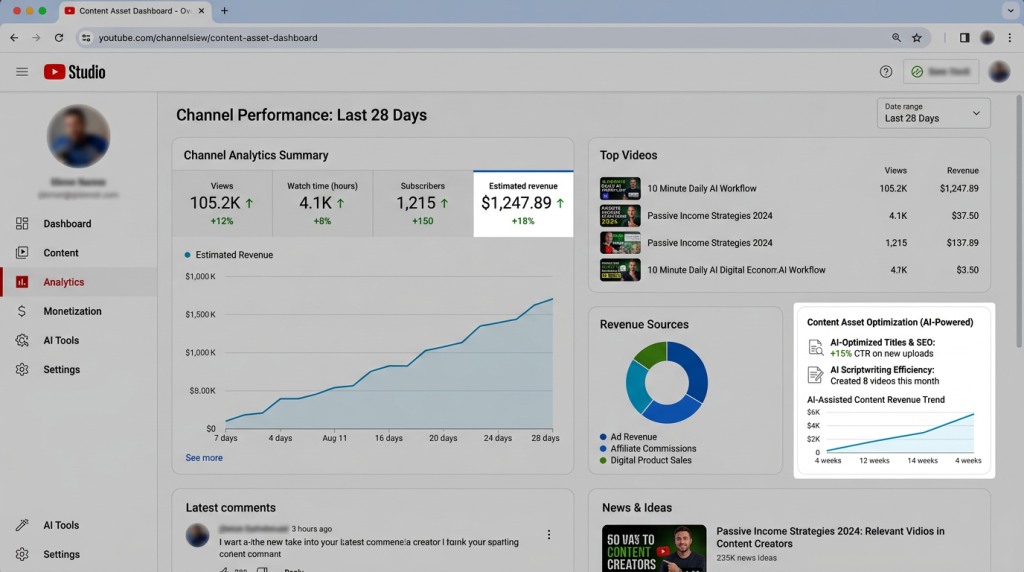The height and width of the screenshot is (572, 1024).
Task: Click the See more link under chart
Action: 204,458
